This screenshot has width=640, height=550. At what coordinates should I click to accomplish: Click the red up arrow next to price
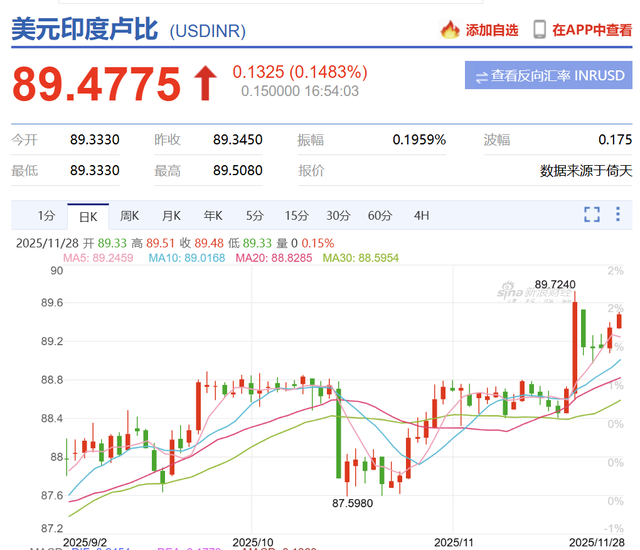coord(205,82)
